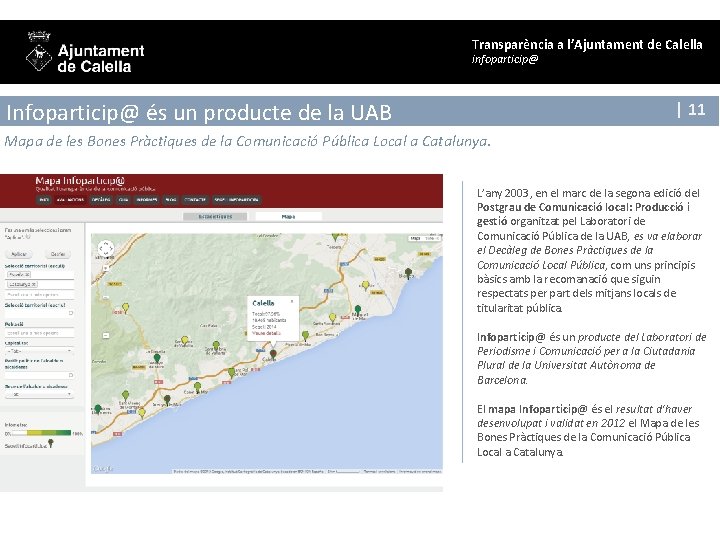The image size is (720, 540).
Task: Switch to the Estadístiques tab
Action: point(215,216)
